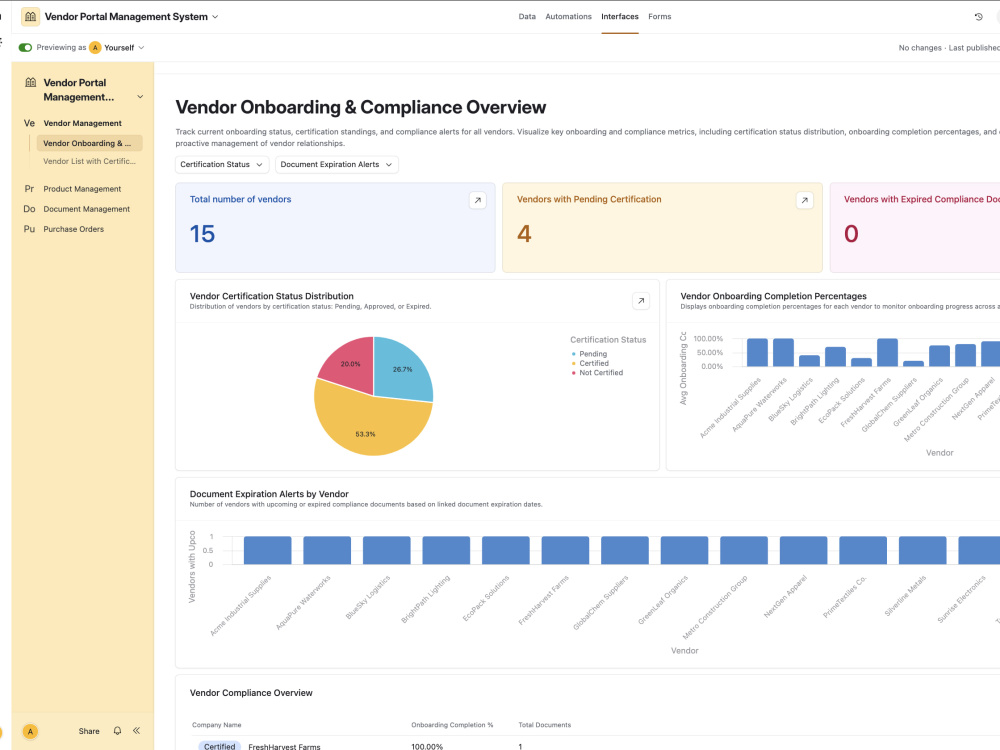The image size is (1000, 750).
Task: Click the red Not Certified 20.0% pie slice
Action: point(348,365)
